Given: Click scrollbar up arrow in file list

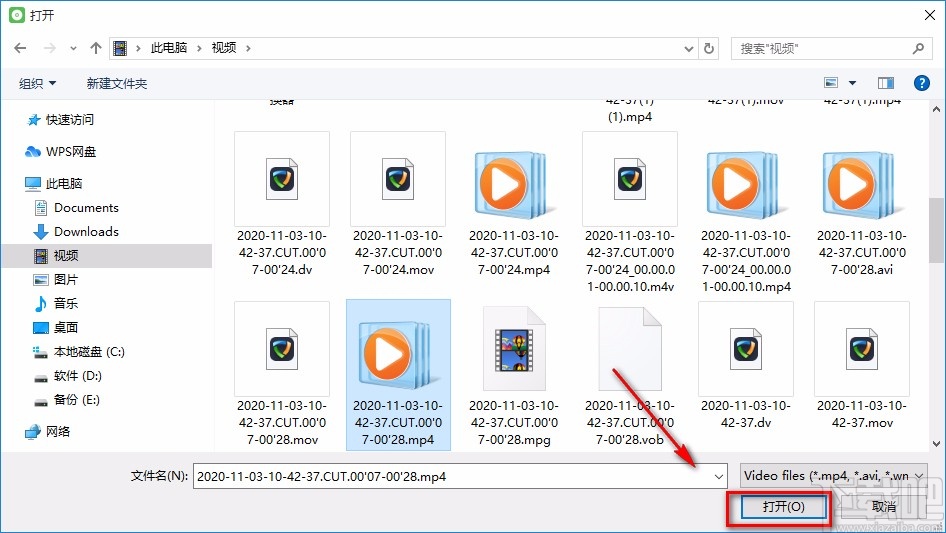Looking at the screenshot, I should [936, 110].
